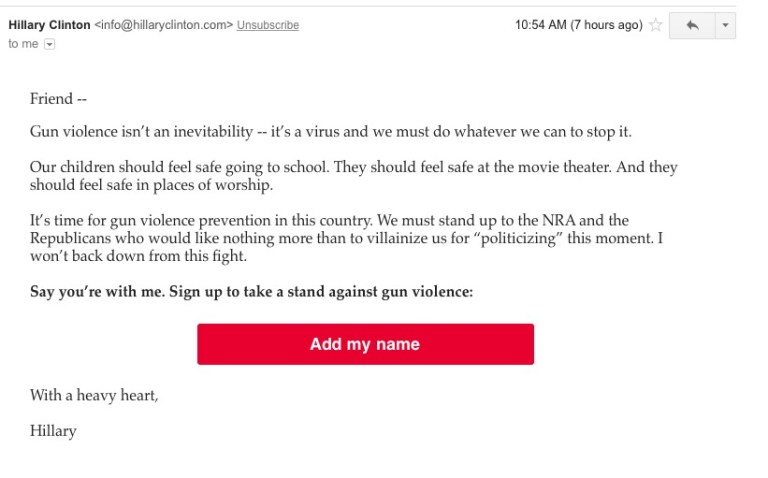Click the sender name Hillary Clinton
Screen dimensions: 768x478
[x=49, y=25]
